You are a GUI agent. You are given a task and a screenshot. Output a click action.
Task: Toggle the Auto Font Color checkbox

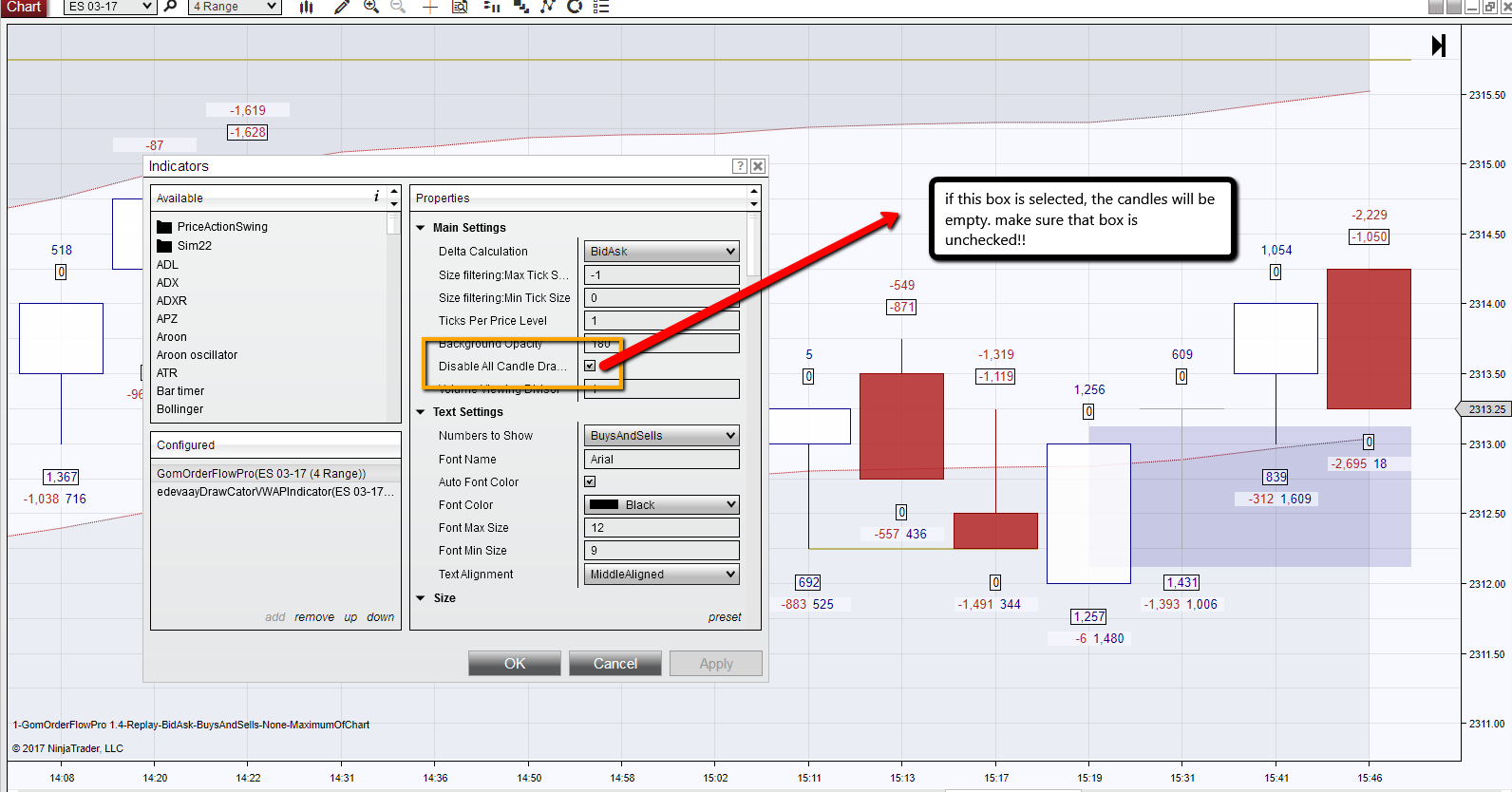pyautogui.click(x=590, y=482)
